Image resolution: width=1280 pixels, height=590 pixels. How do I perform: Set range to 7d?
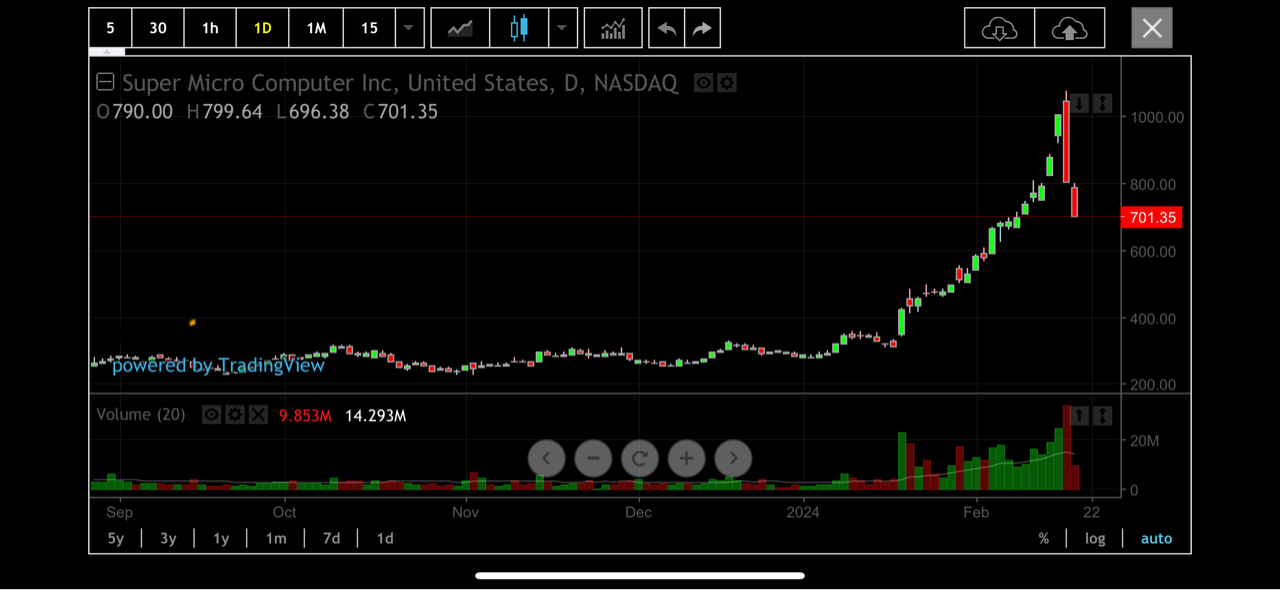pos(331,538)
